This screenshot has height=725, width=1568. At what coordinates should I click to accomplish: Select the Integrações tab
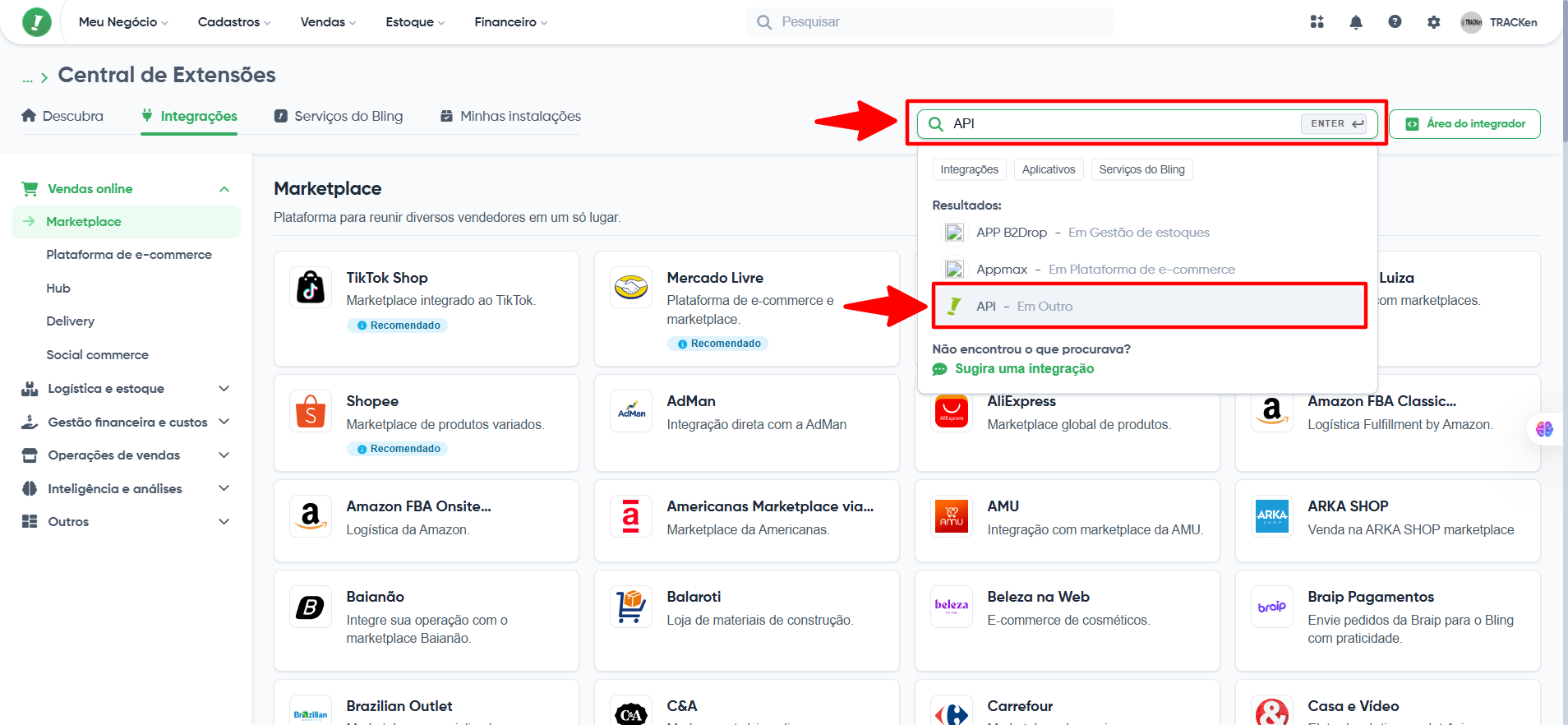click(x=189, y=116)
